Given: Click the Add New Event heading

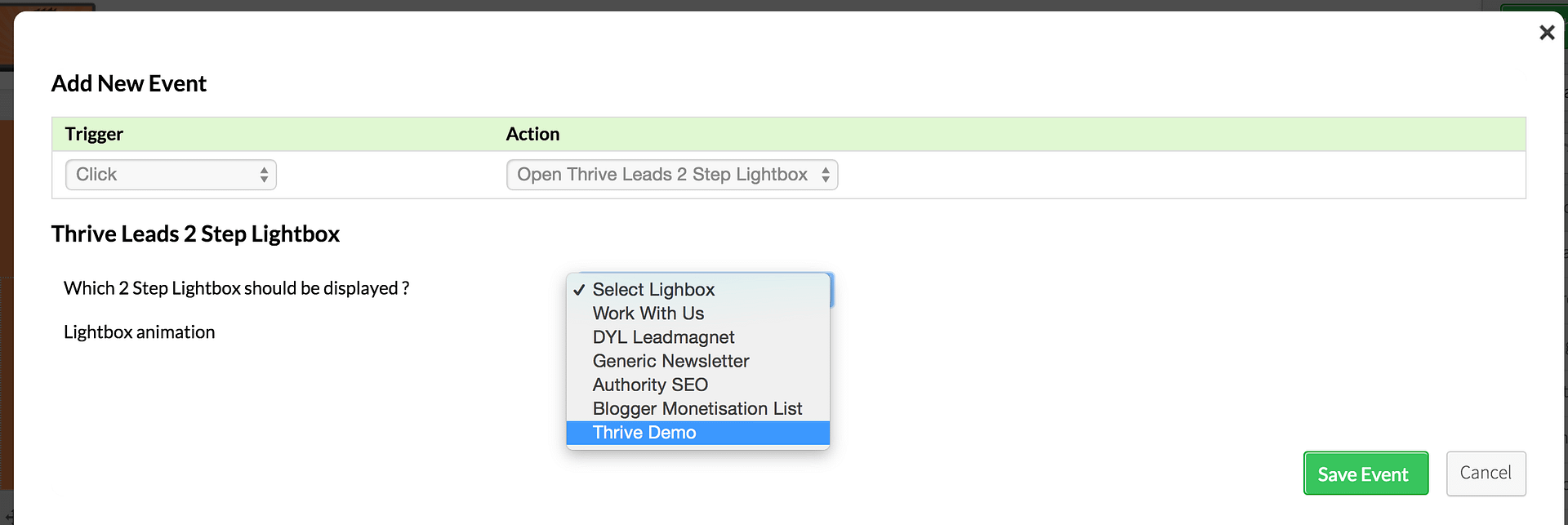Looking at the screenshot, I should (x=129, y=84).
